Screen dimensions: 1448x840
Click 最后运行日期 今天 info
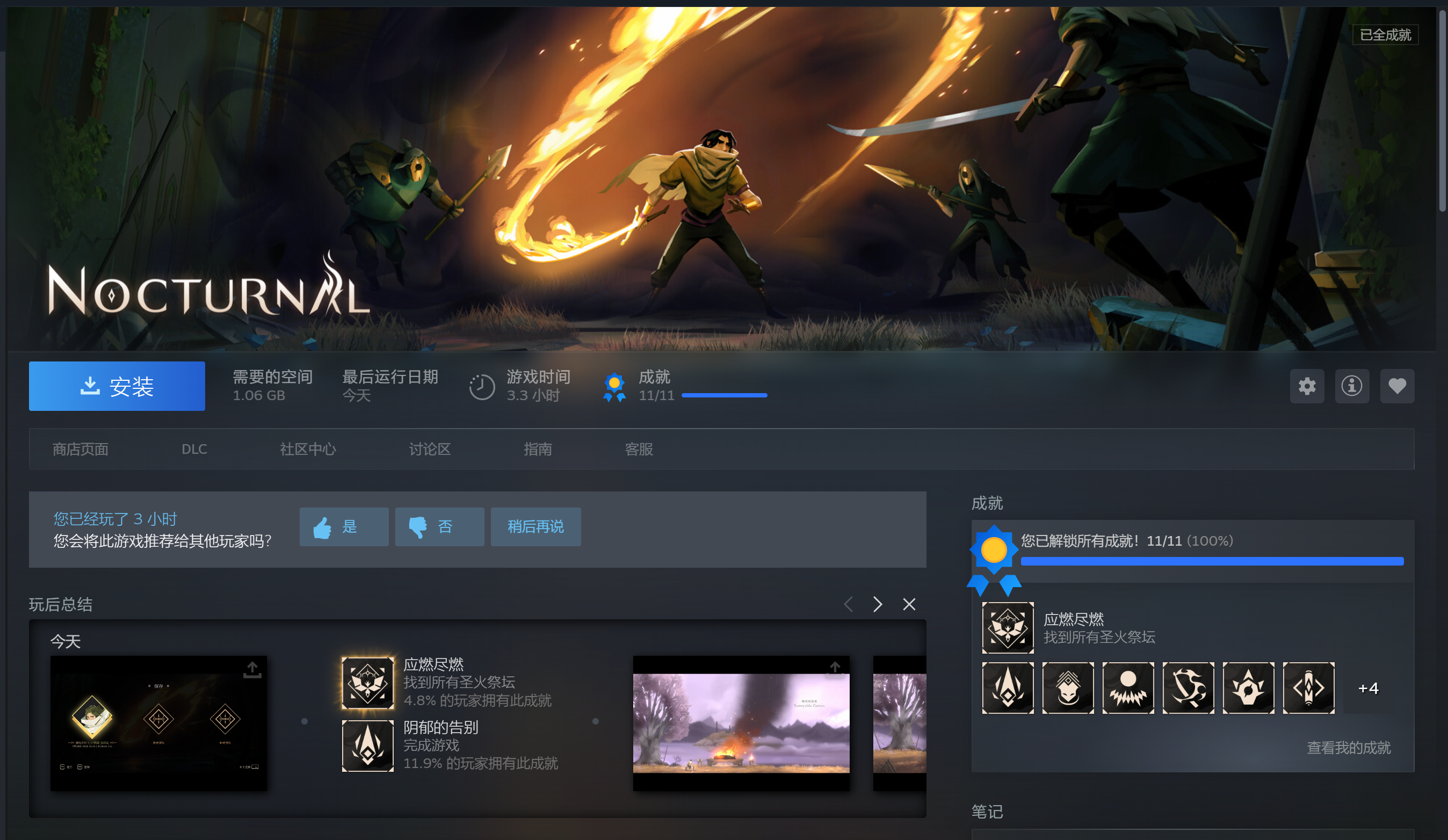tap(390, 386)
